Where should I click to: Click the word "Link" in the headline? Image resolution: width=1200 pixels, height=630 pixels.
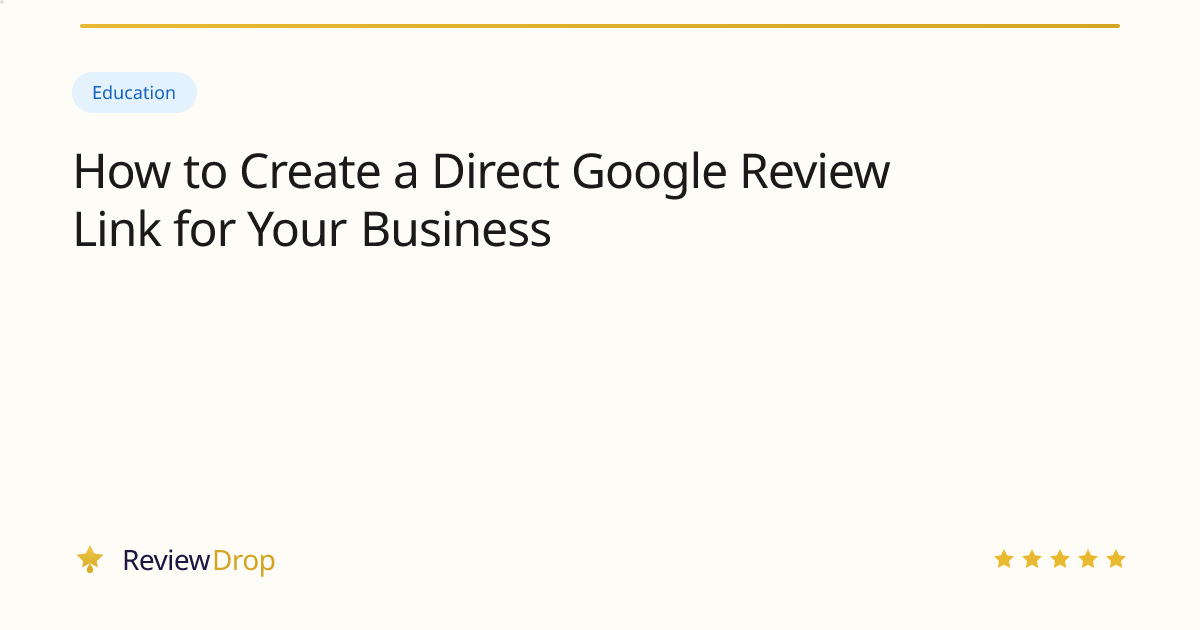[x=115, y=230]
